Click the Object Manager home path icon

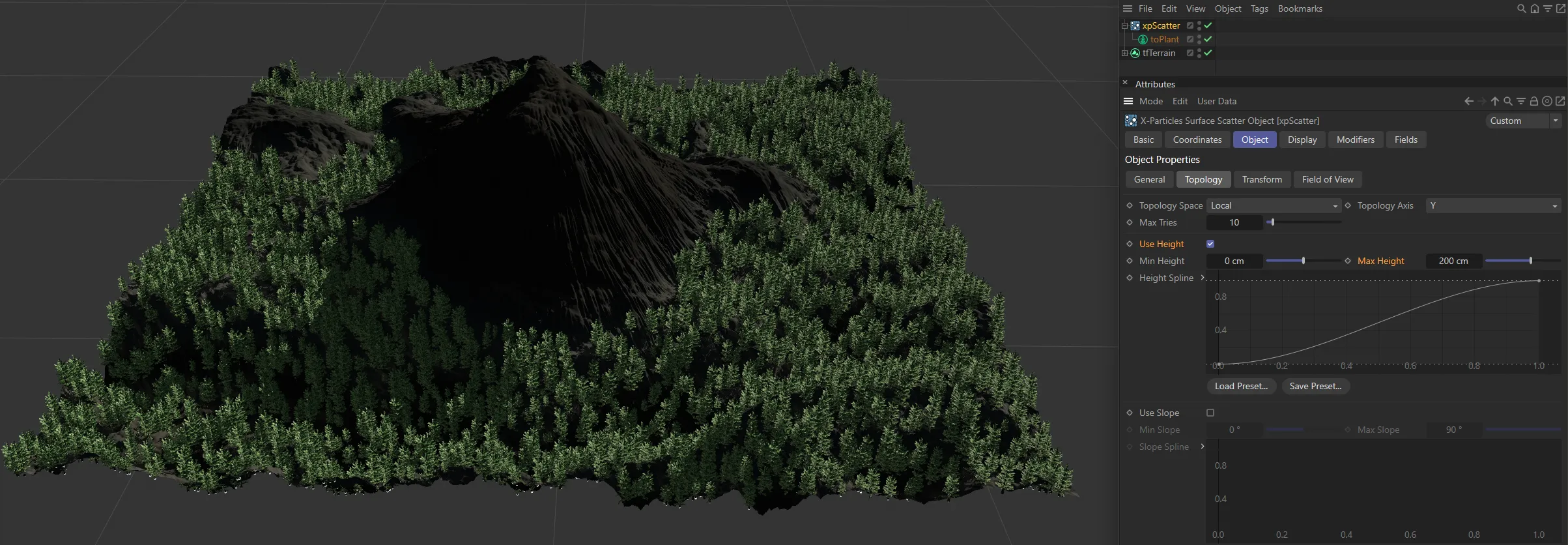(1534, 8)
